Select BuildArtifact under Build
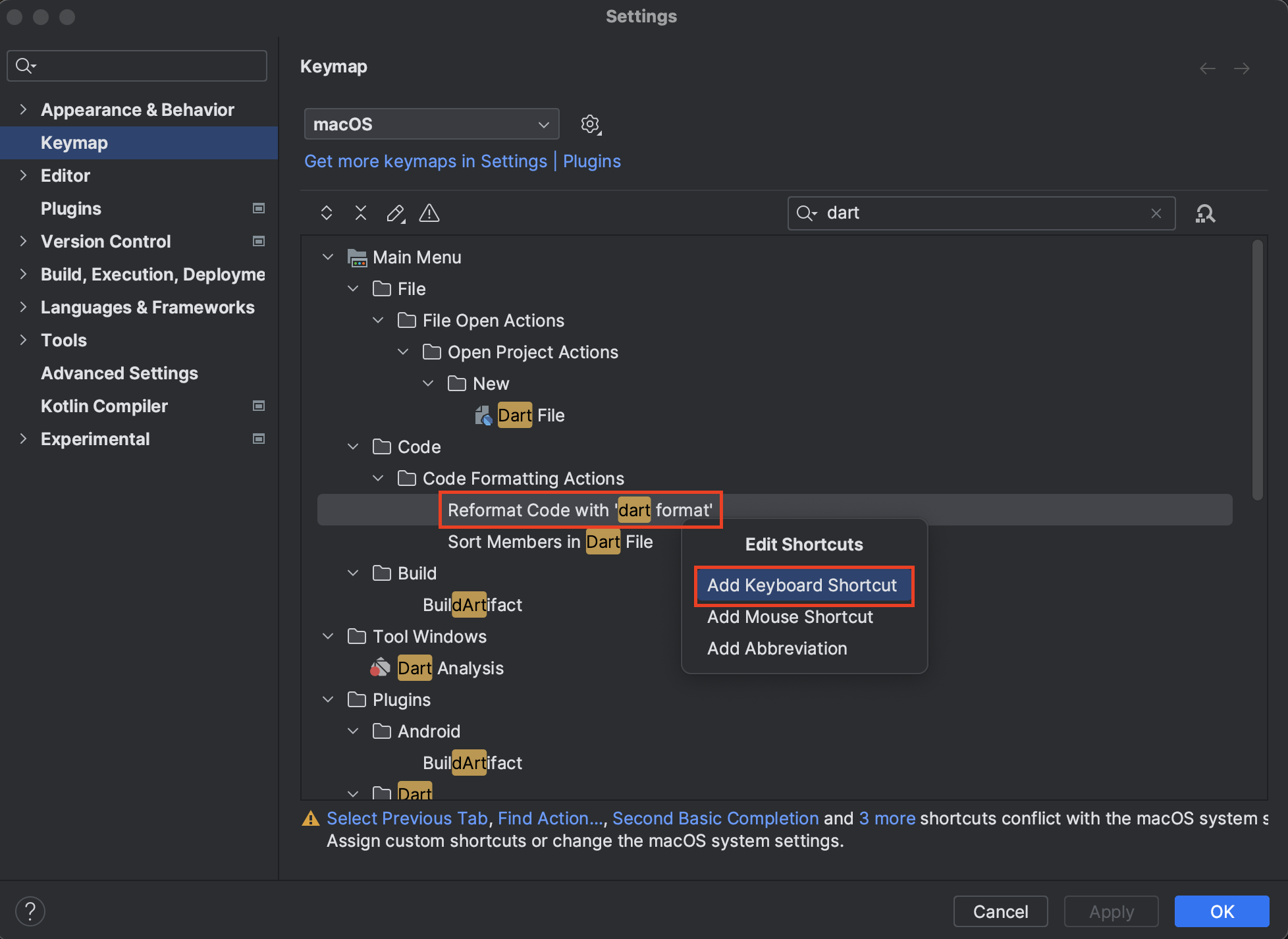Viewport: 1288px width, 939px height. pyautogui.click(x=472, y=605)
